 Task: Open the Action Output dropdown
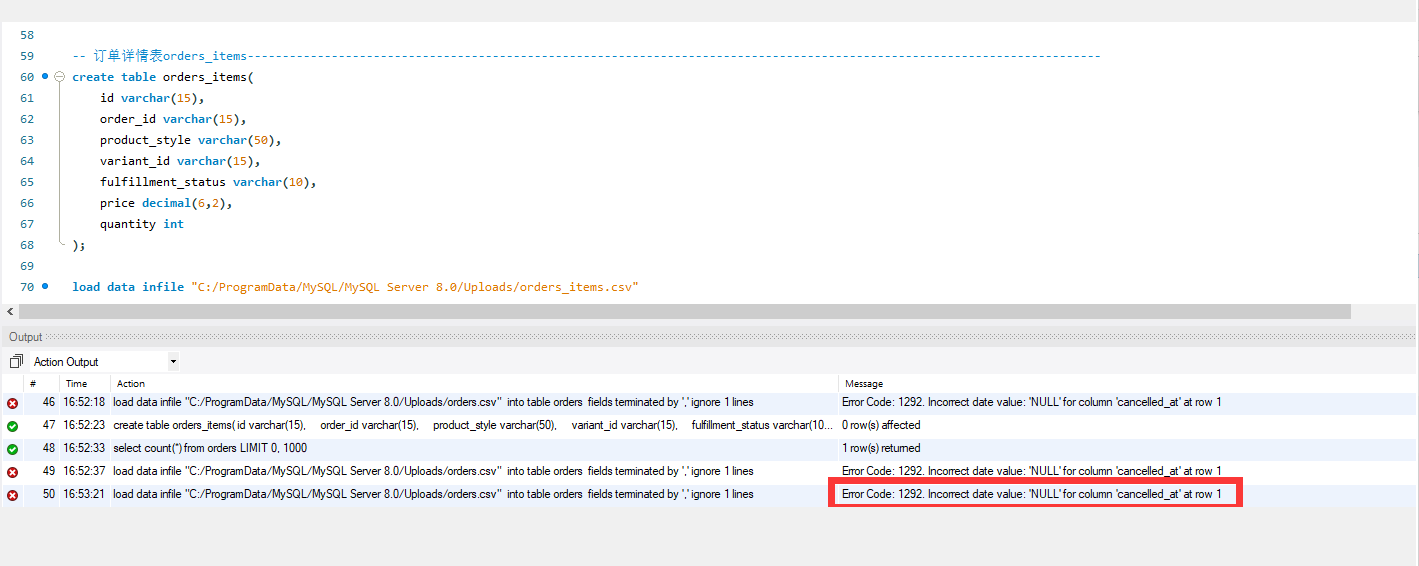click(173, 362)
